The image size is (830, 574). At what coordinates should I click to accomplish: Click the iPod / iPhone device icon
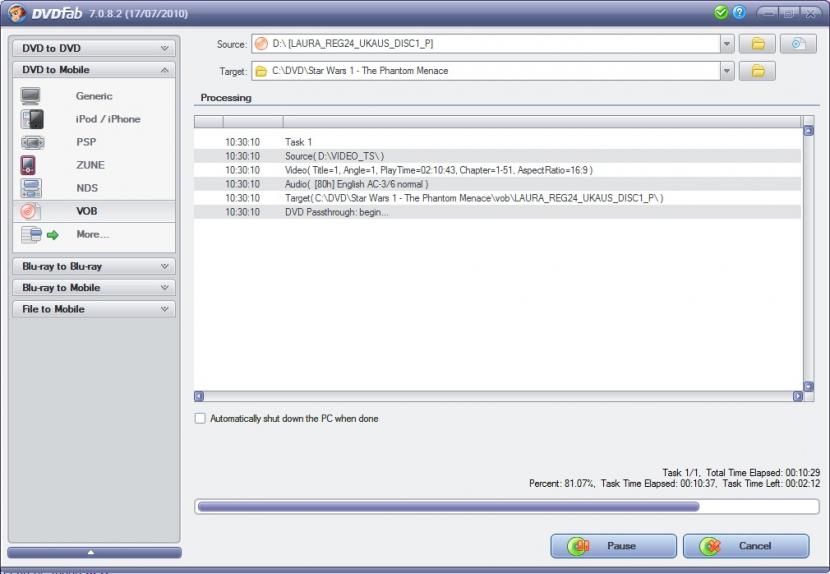32,119
